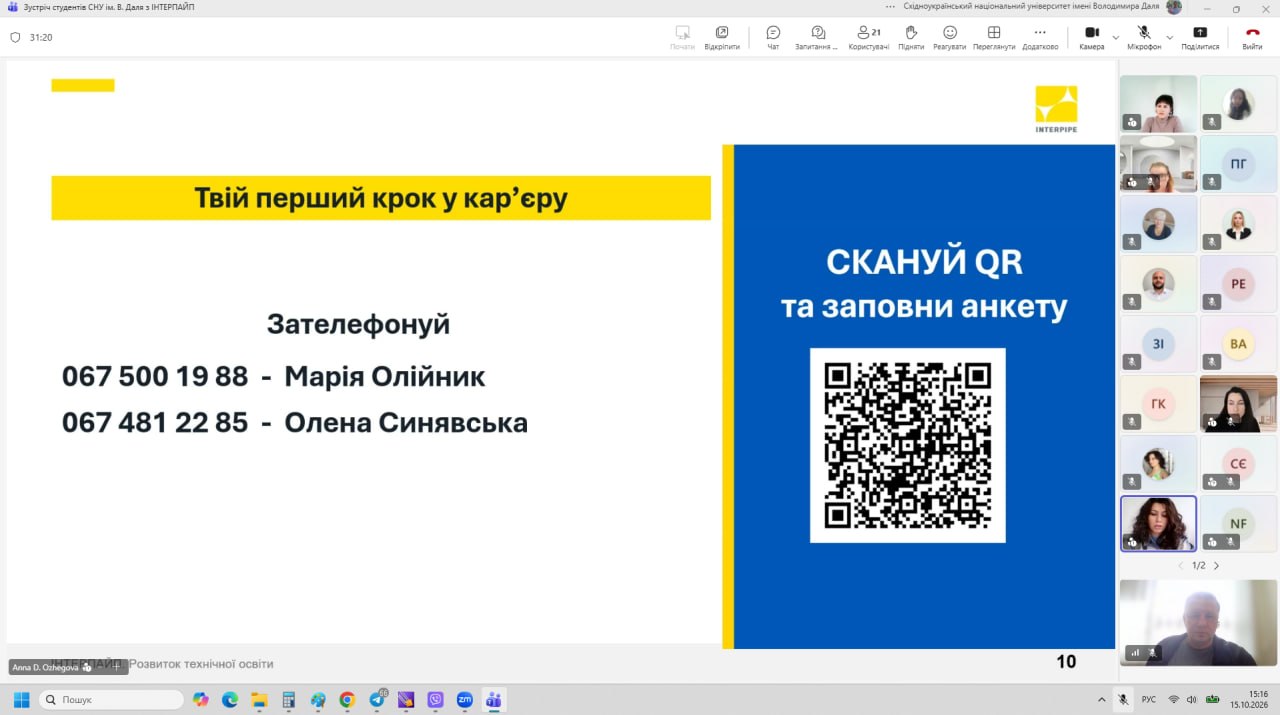Click tray microphone muted indicator
1280x715 pixels.
(1124, 699)
